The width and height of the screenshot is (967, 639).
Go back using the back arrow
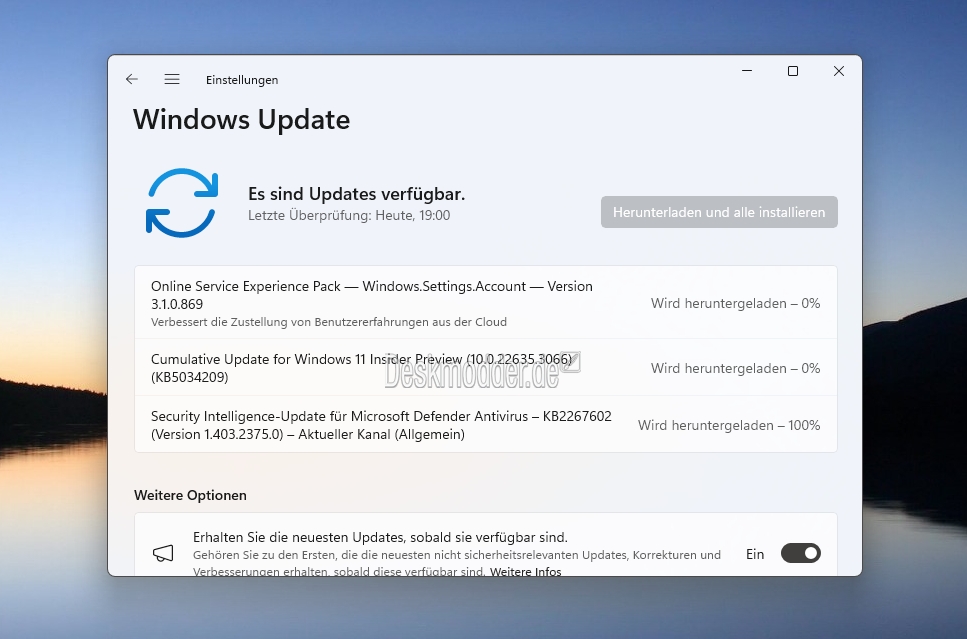(131, 79)
